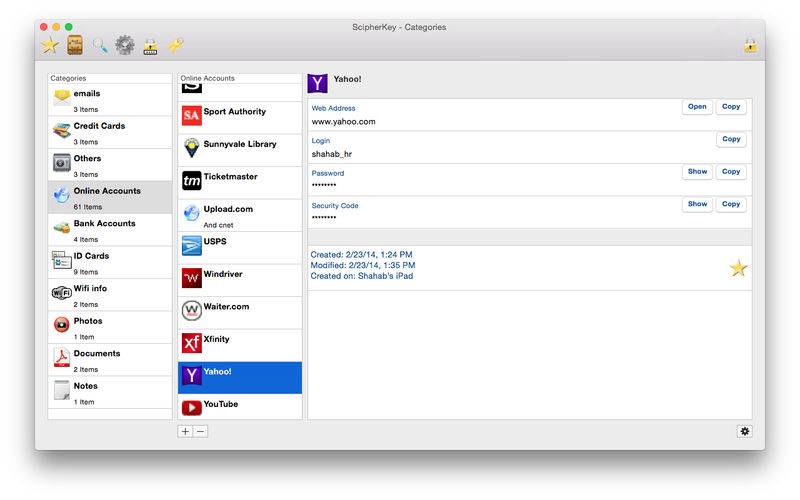The image size is (800, 500).
Task: Copy the Web Address value
Action: pos(731,107)
